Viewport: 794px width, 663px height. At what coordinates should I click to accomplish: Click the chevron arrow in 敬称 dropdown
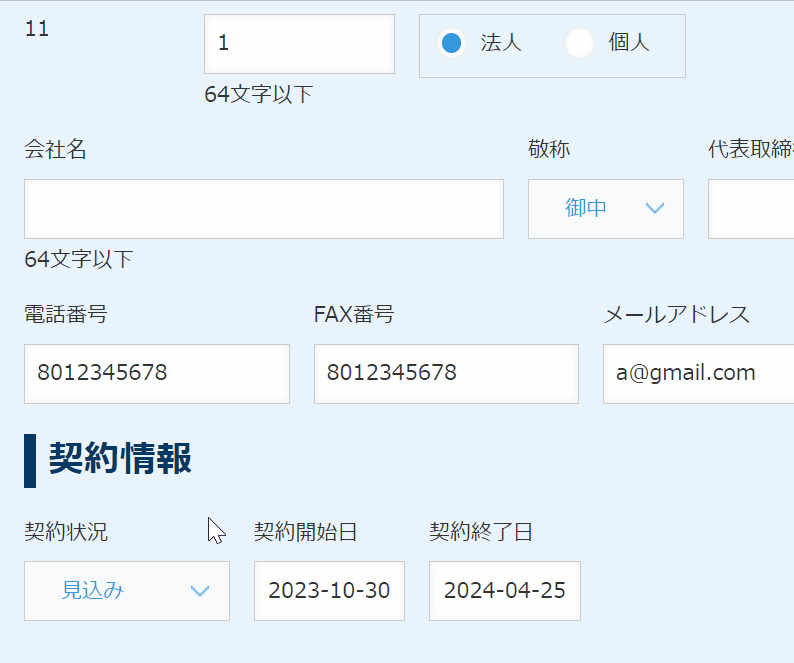pyautogui.click(x=655, y=208)
